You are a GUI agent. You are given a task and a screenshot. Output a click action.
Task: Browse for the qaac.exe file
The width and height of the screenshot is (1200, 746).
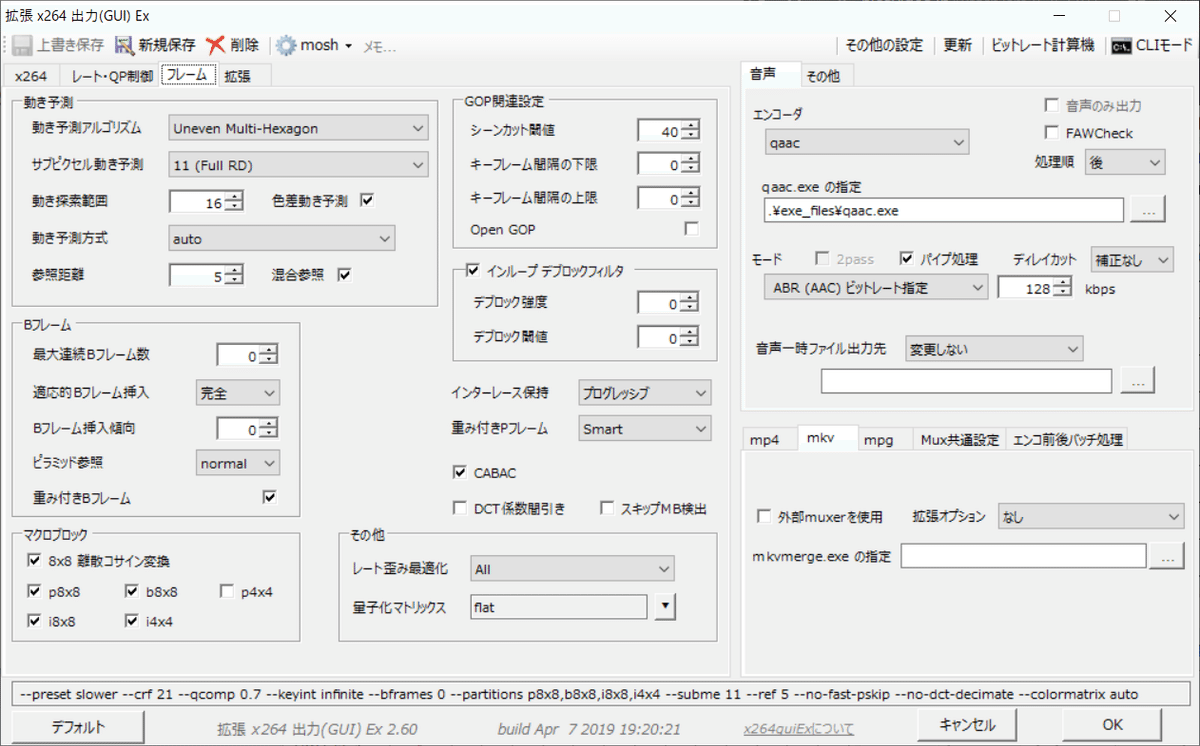tap(1146, 210)
